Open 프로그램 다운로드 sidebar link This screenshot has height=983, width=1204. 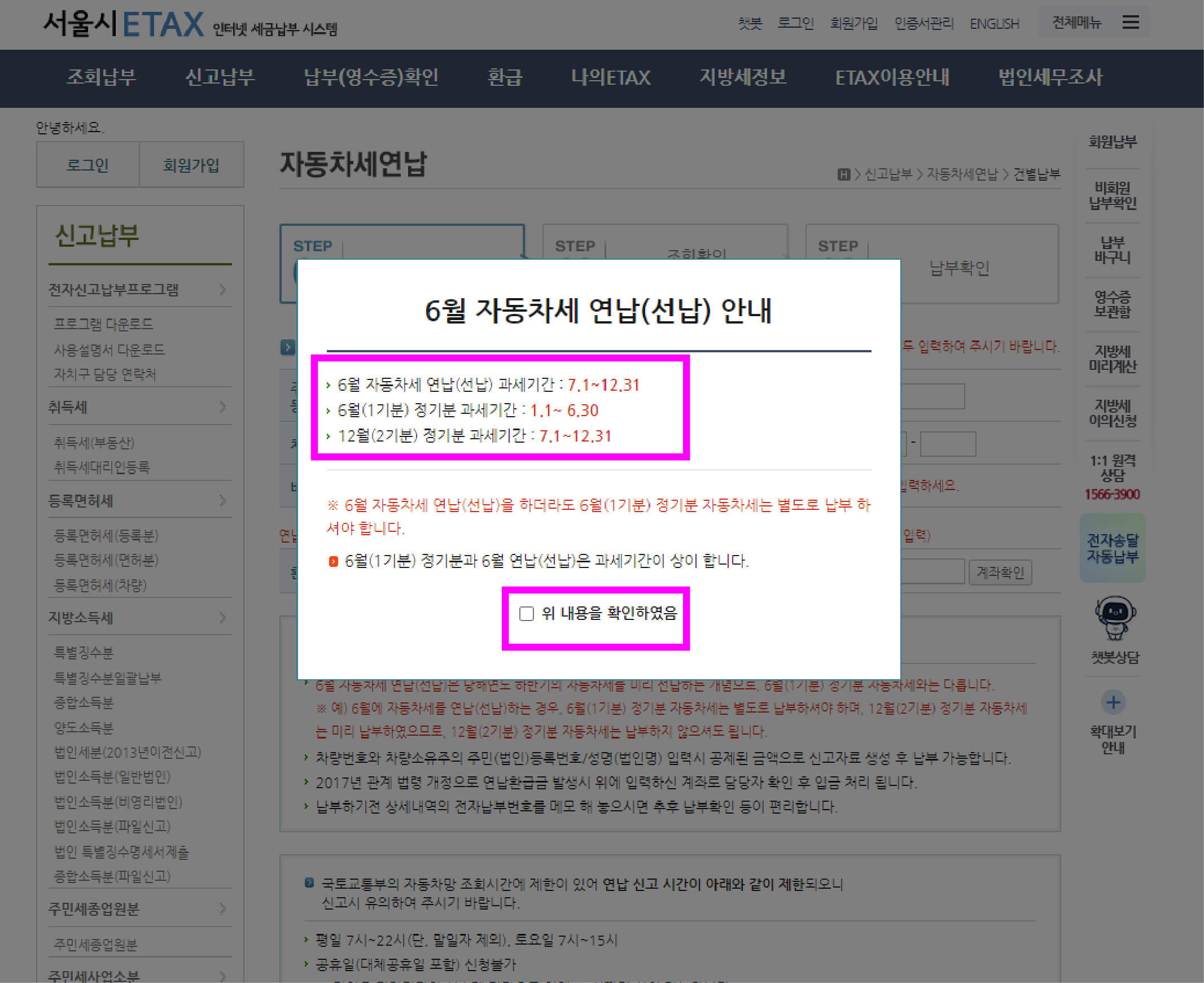coord(103,324)
